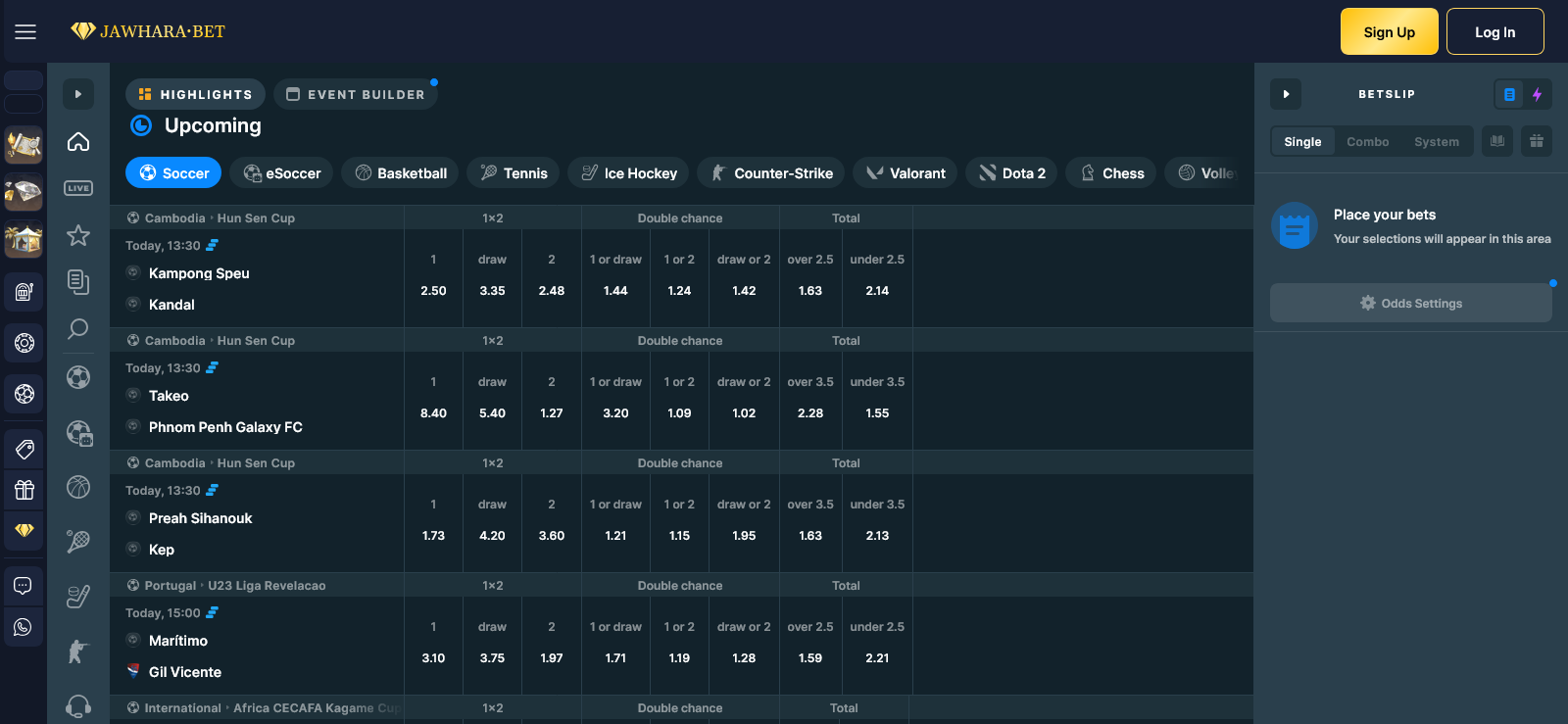Viewport: 1568px width, 724px height.
Task: Expand the sports sidebar arrow
Action: click(x=78, y=94)
